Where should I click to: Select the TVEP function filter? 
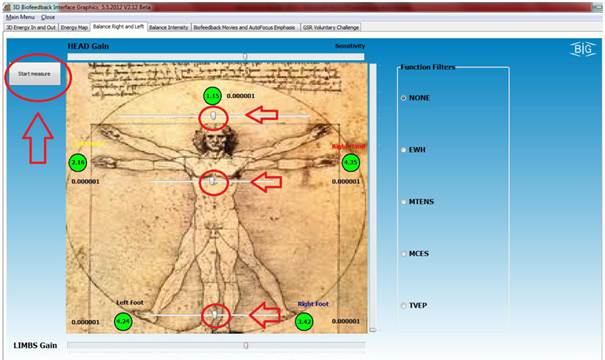coord(404,306)
